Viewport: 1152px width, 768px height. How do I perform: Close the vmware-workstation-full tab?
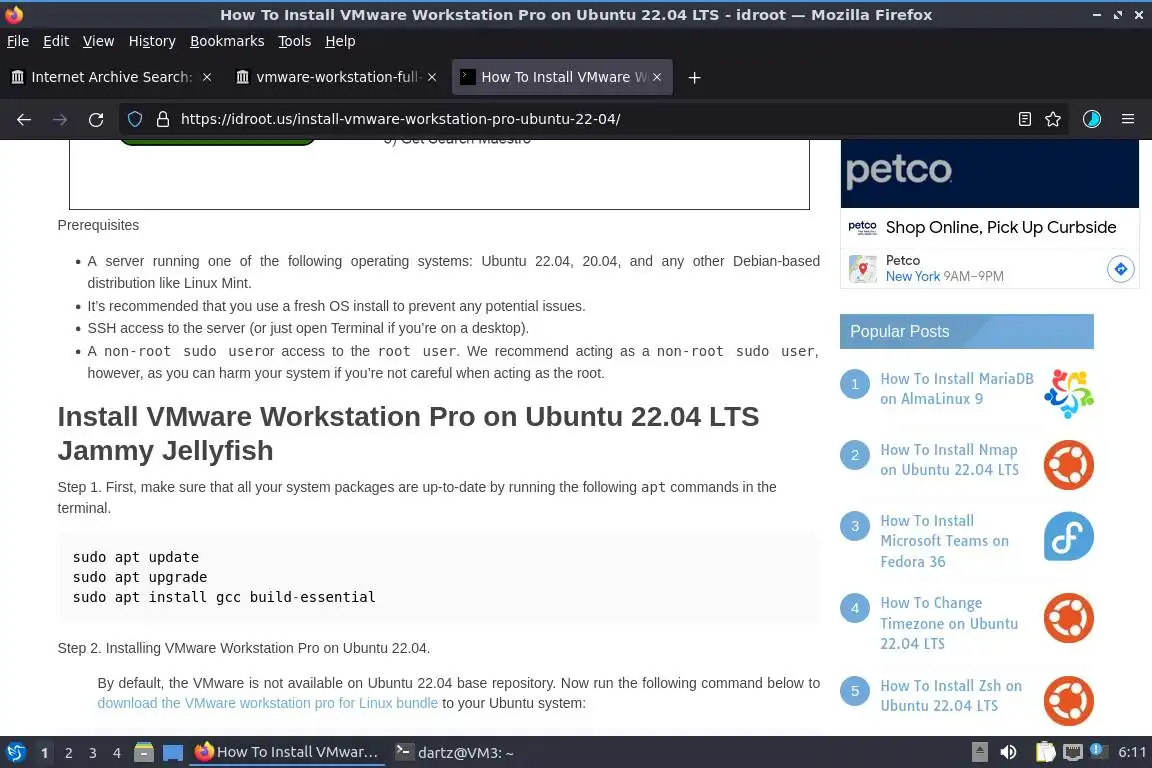432,77
